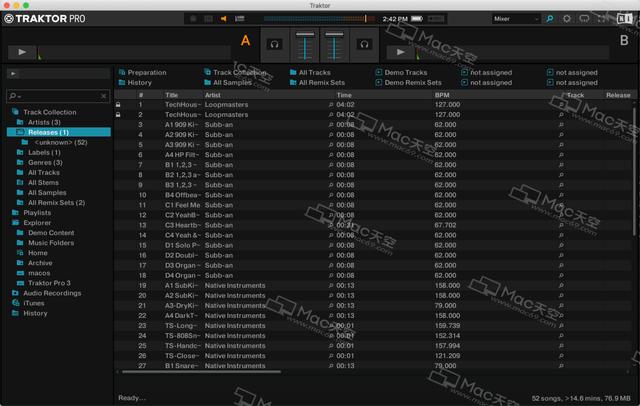Open the iTunes node icon
This screenshot has width=640, height=406.
click(15, 303)
